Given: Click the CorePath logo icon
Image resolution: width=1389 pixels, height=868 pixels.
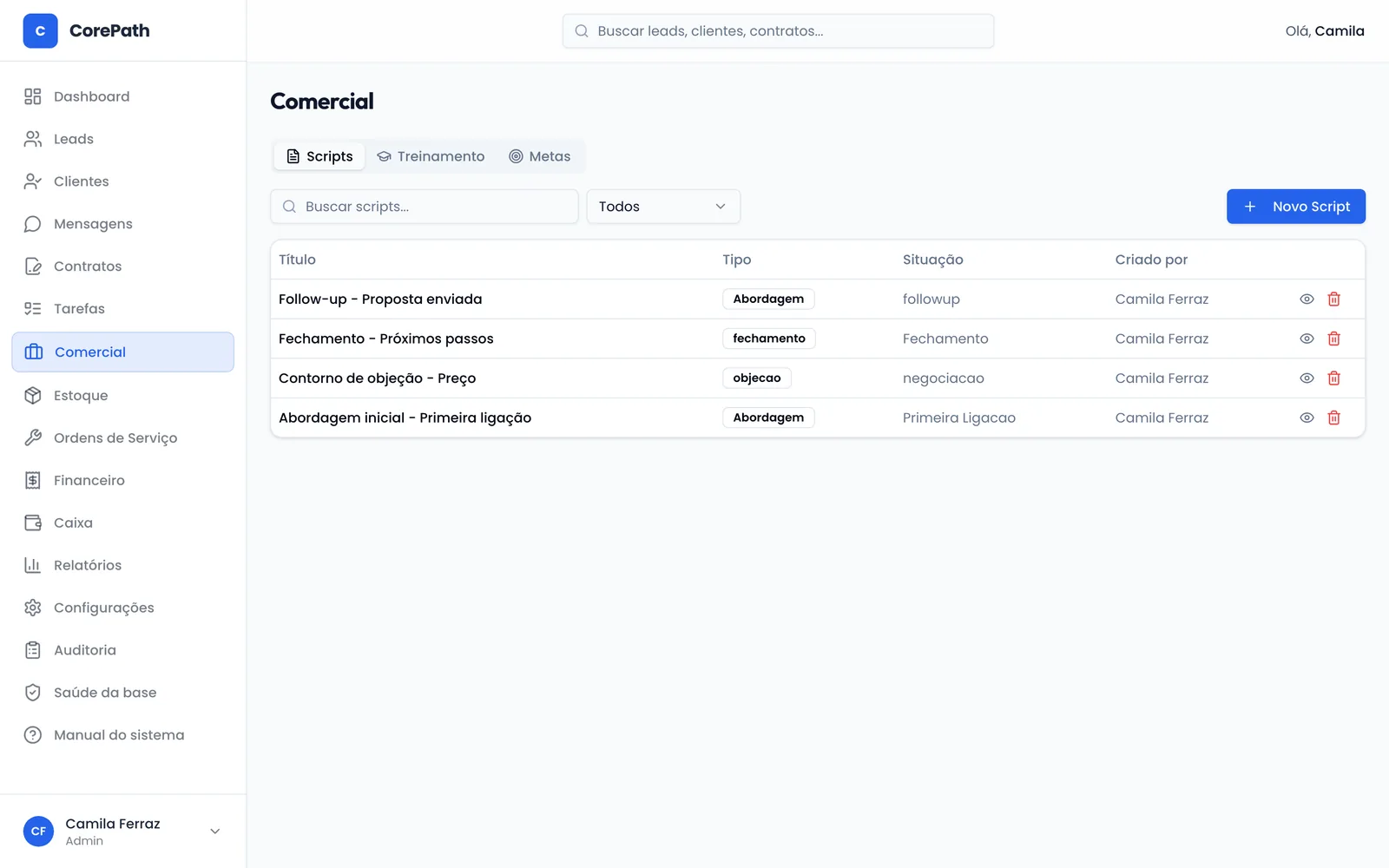Looking at the screenshot, I should tap(40, 30).
